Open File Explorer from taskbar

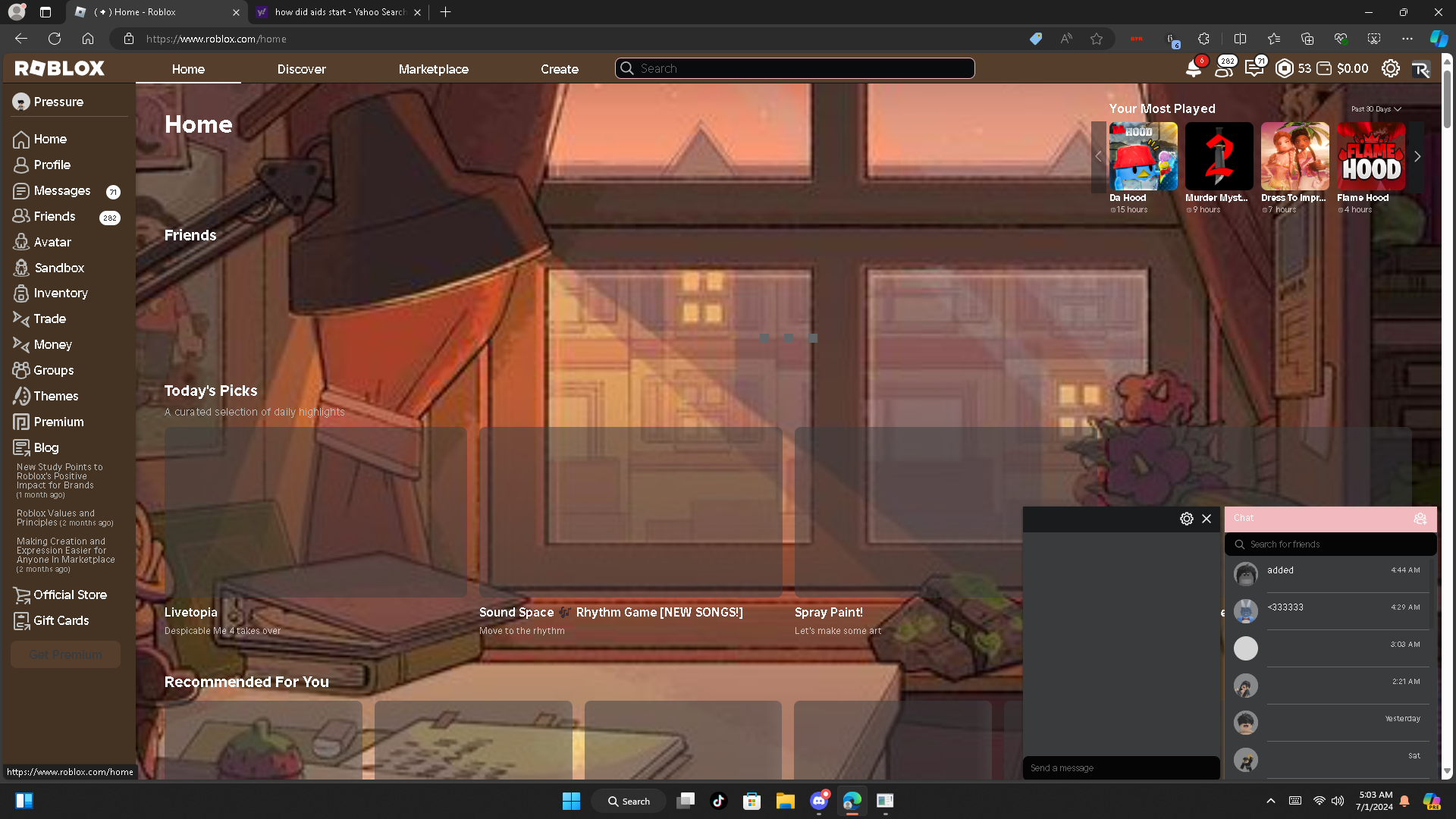(785, 801)
